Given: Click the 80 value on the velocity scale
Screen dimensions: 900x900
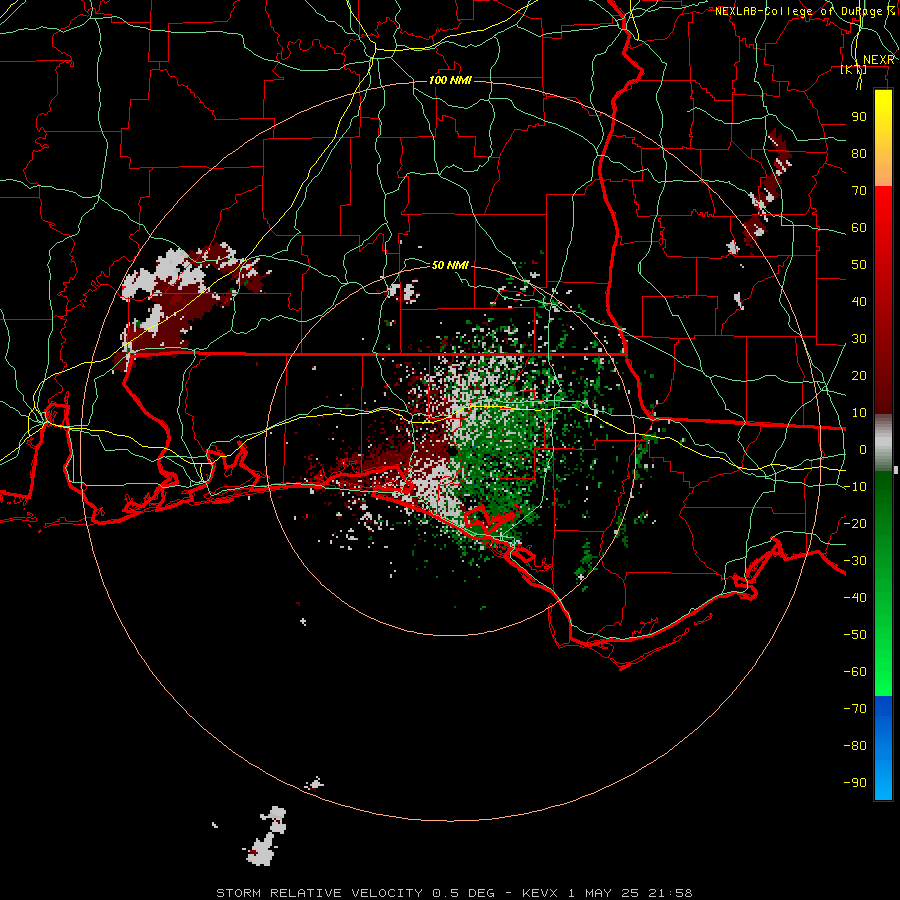Looking at the screenshot, I should click(x=859, y=153).
